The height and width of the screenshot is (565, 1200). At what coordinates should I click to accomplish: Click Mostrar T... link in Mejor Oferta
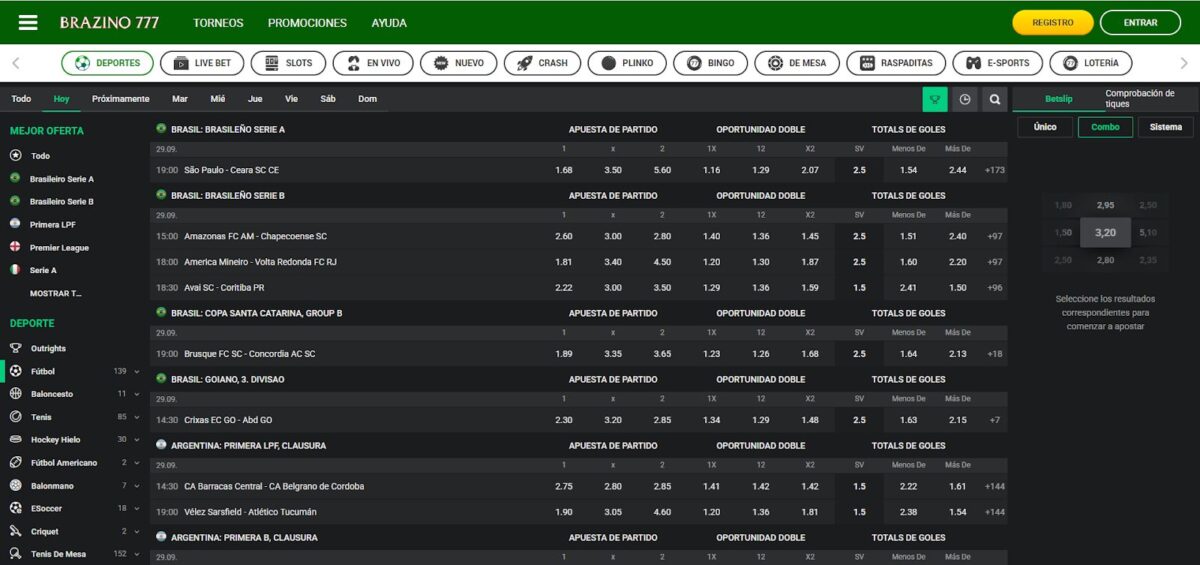tap(56, 293)
